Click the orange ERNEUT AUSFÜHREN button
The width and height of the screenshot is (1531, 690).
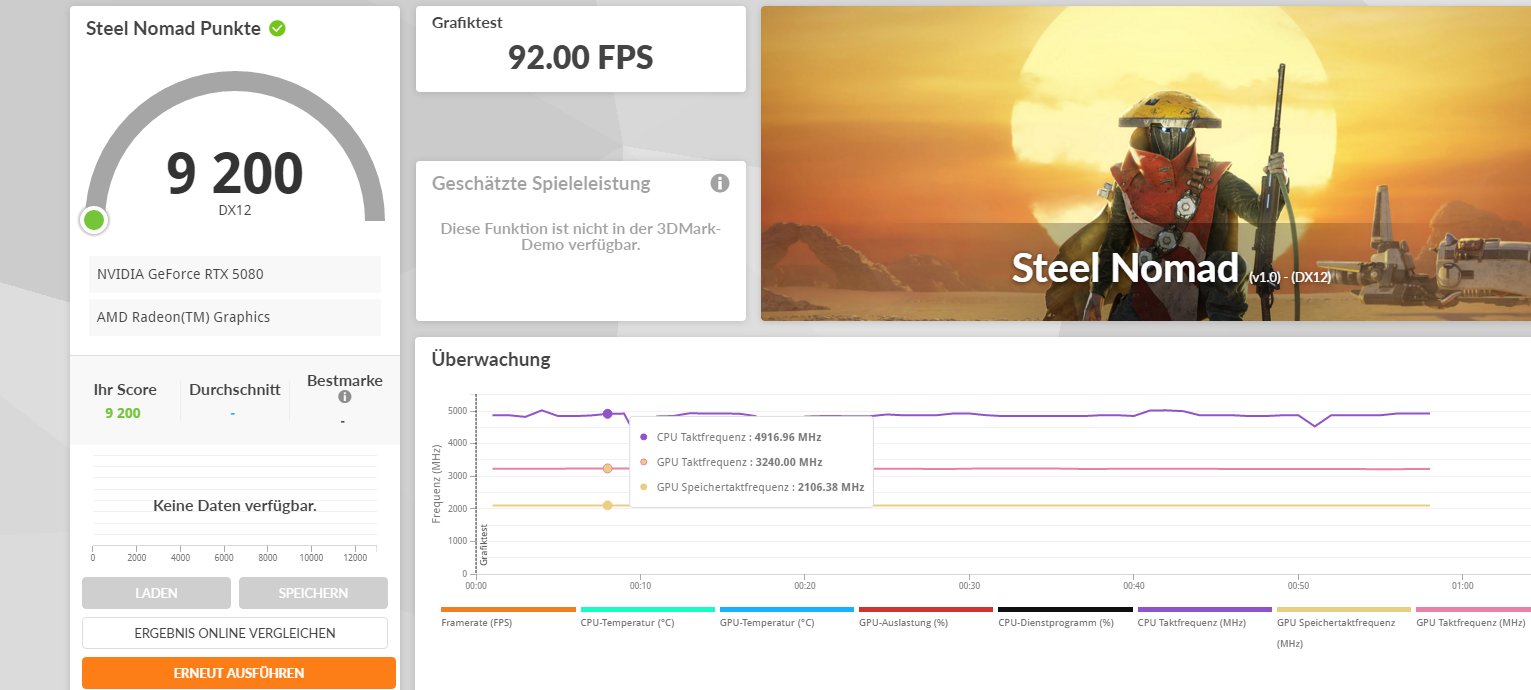pyautogui.click(x=239, y=673)
